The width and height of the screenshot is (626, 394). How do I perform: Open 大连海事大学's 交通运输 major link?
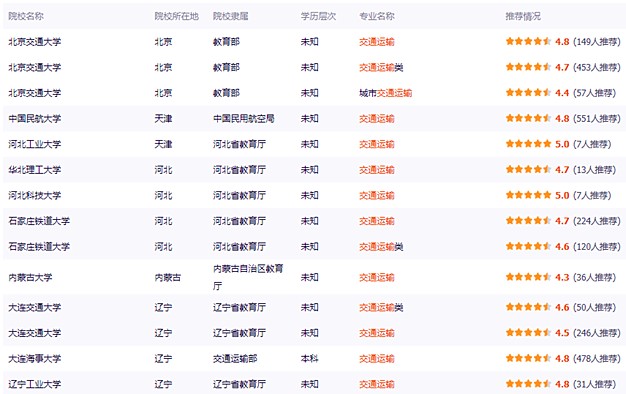[376, 358]
